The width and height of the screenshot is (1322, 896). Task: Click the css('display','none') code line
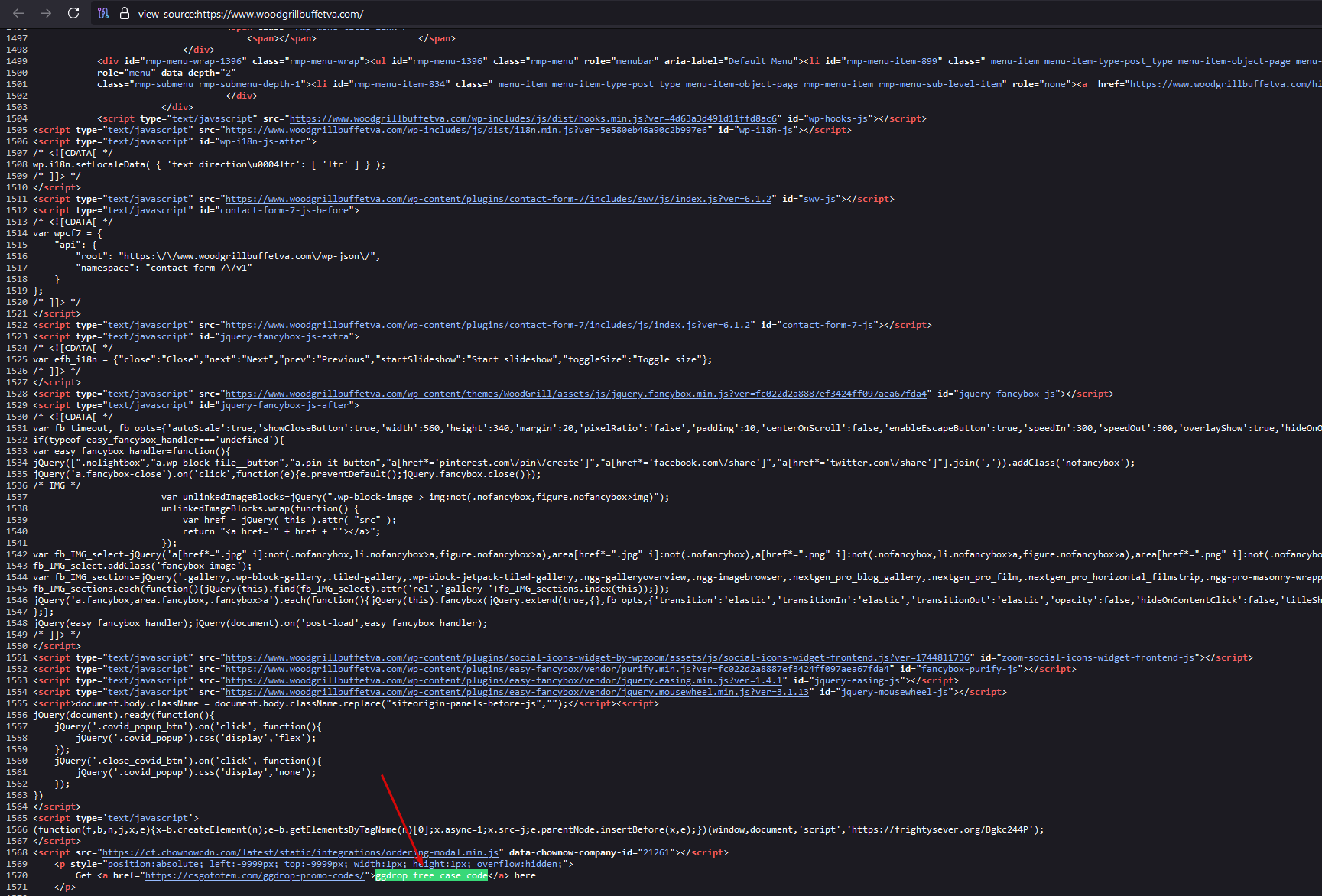pos(196,772)
